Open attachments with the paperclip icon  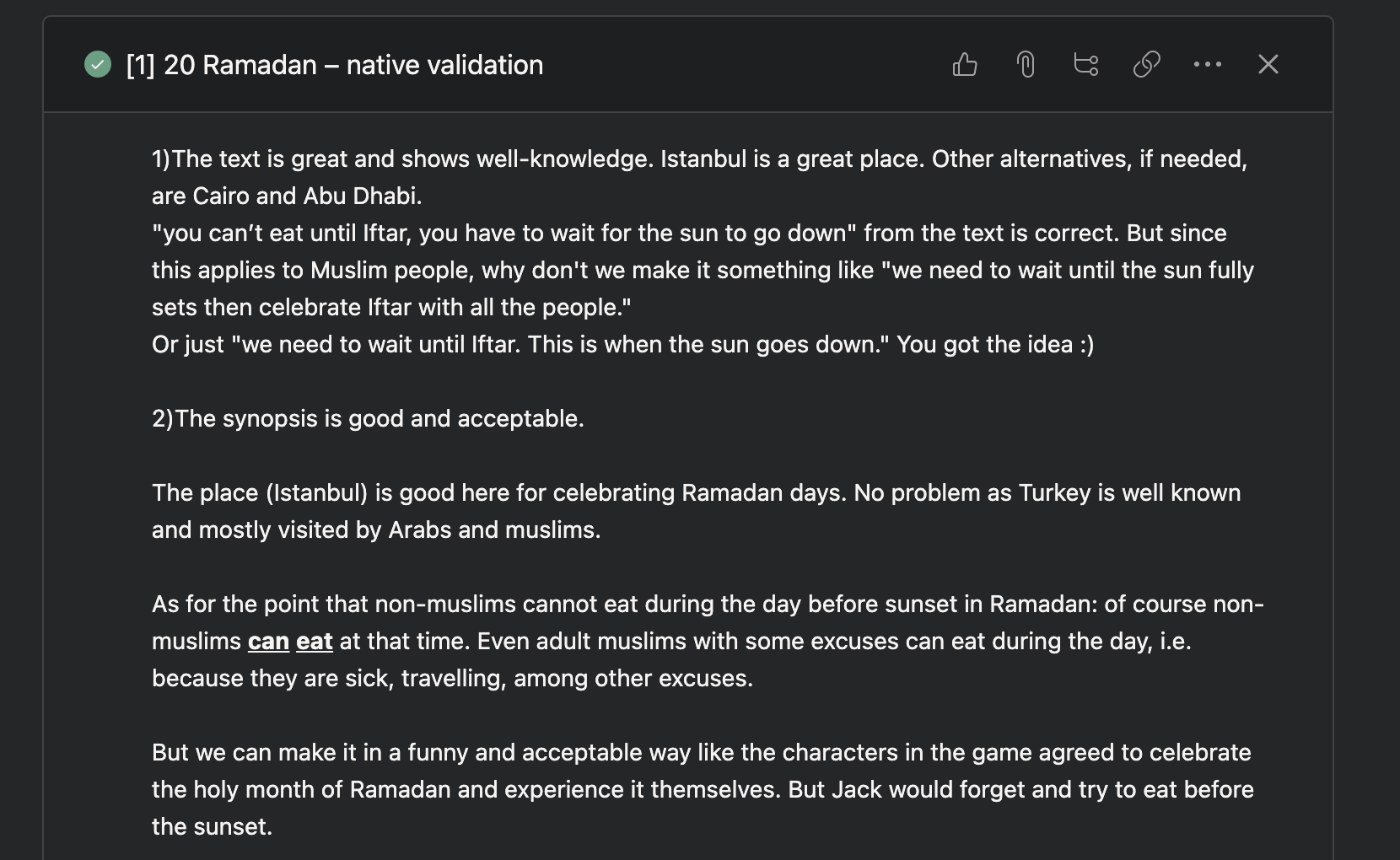tap(1026, 64)
